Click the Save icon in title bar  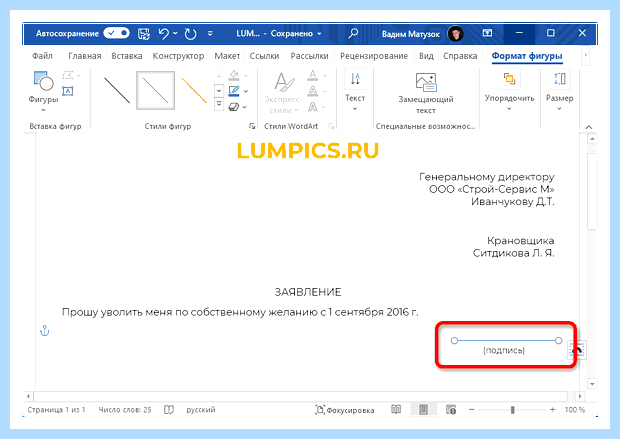[144, 34]
